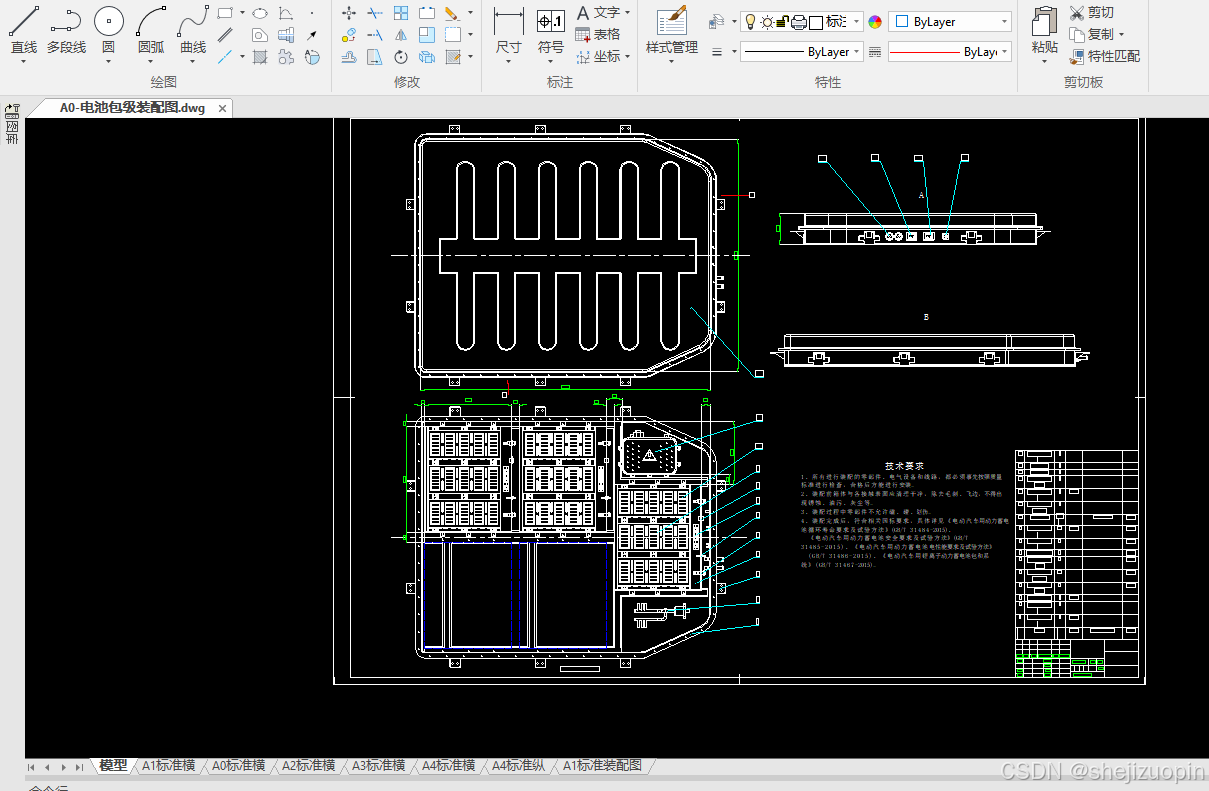The image size is (1209, 791).
Task: Click the rotate tool in 修改 panel
Action: point(401,57)
